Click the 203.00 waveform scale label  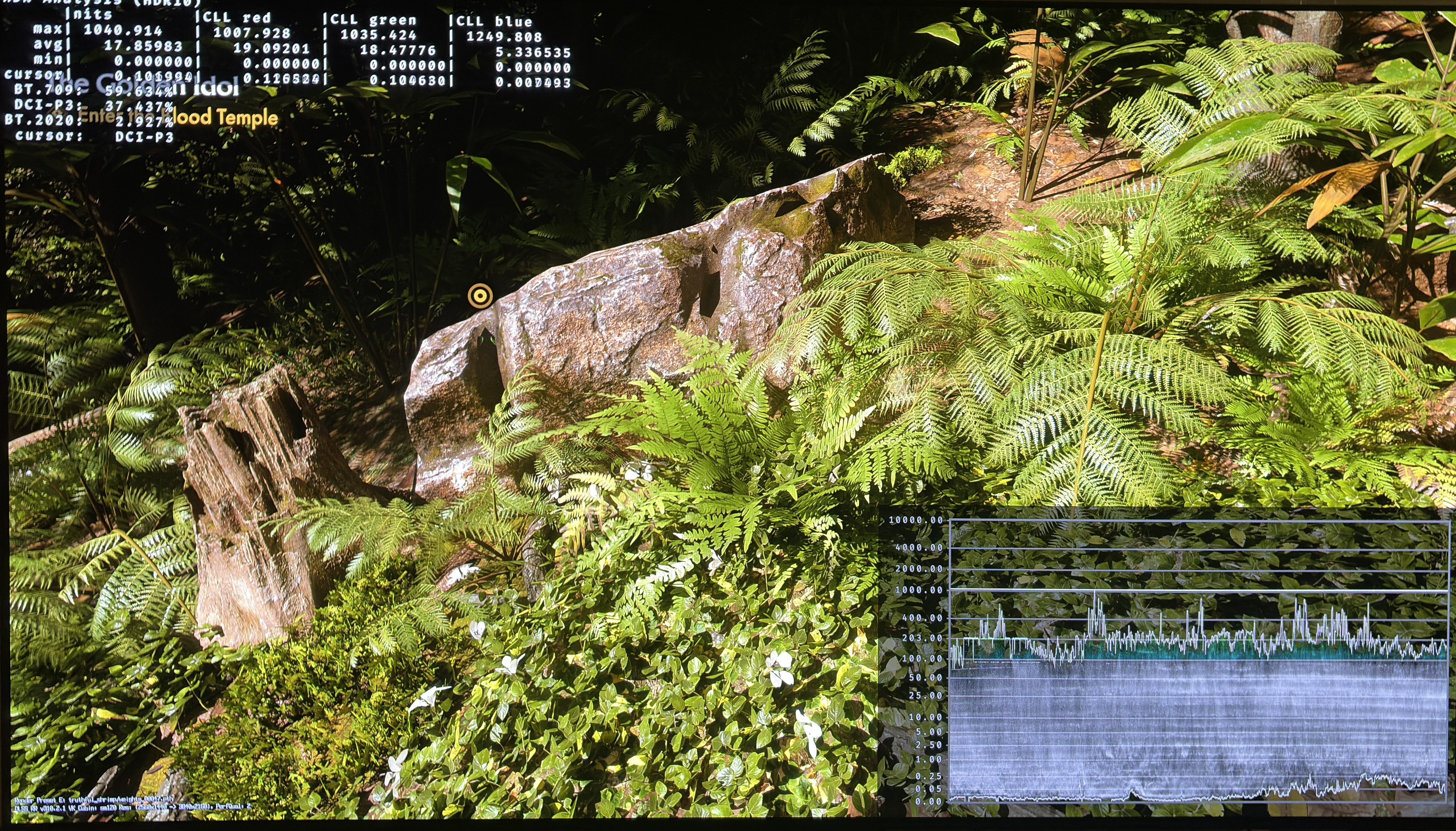click(x=922, y=638)
